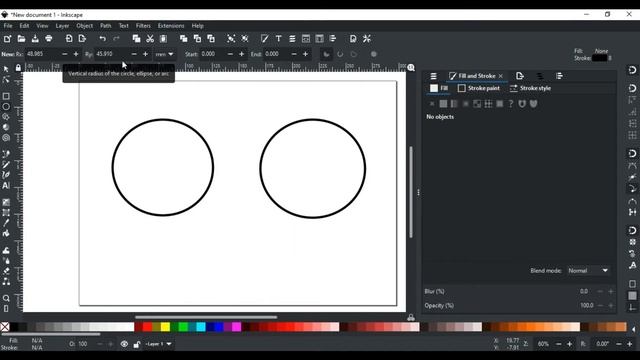This screenshot has height=360, width=640.
Task: Select the Selector arrow tool
Action: click(6, 69)
